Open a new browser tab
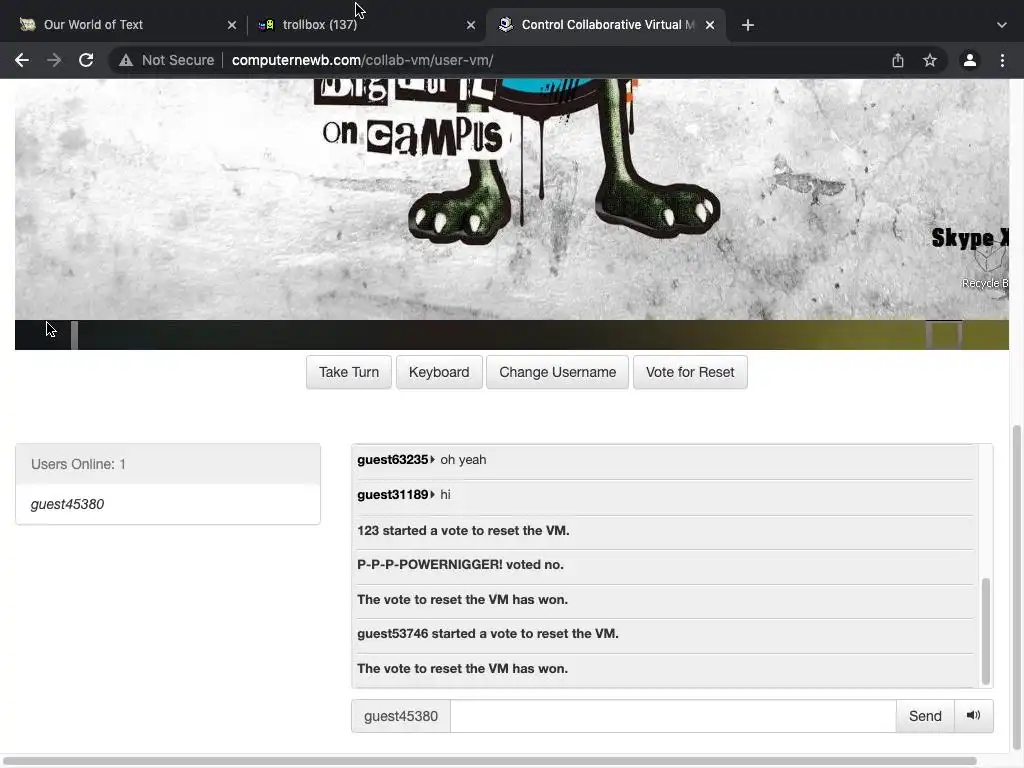Image resolution: width=1024 pixels, height=768 pixels. [x=748, y=25]
